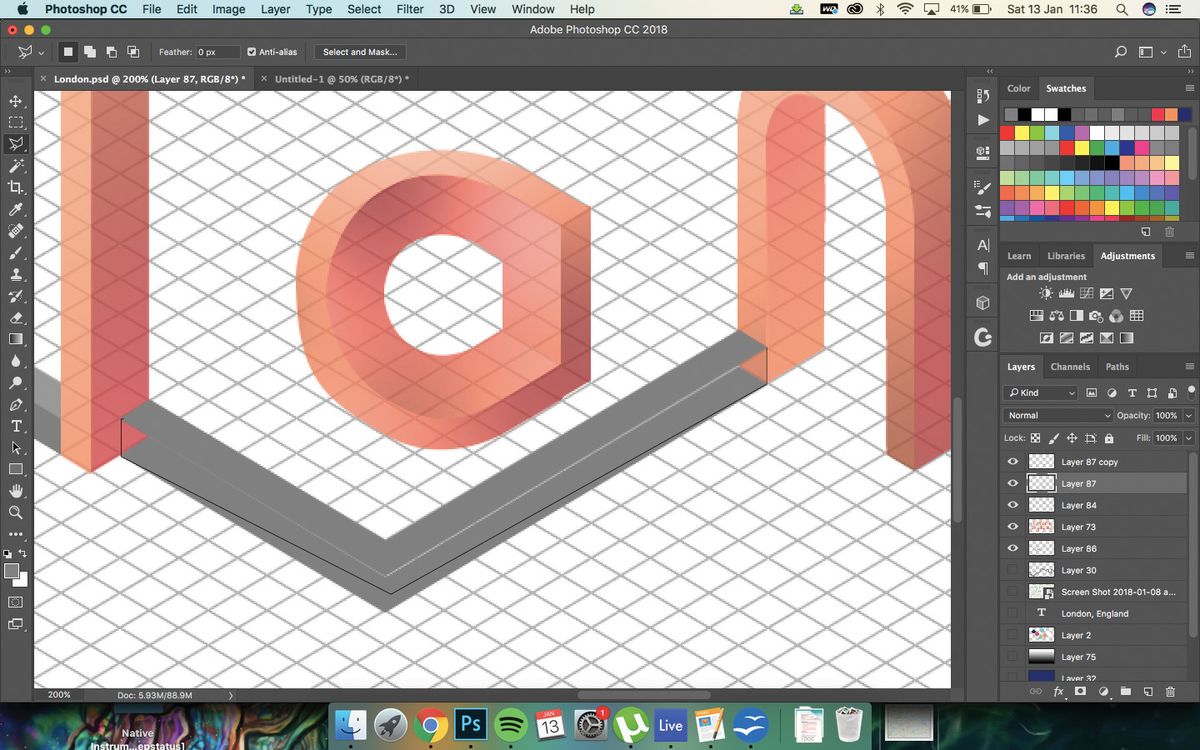This screenshot has height=750, width=1200.
Task: Hide the Layer 87 copy layer
Action: tap(1013, 461)
